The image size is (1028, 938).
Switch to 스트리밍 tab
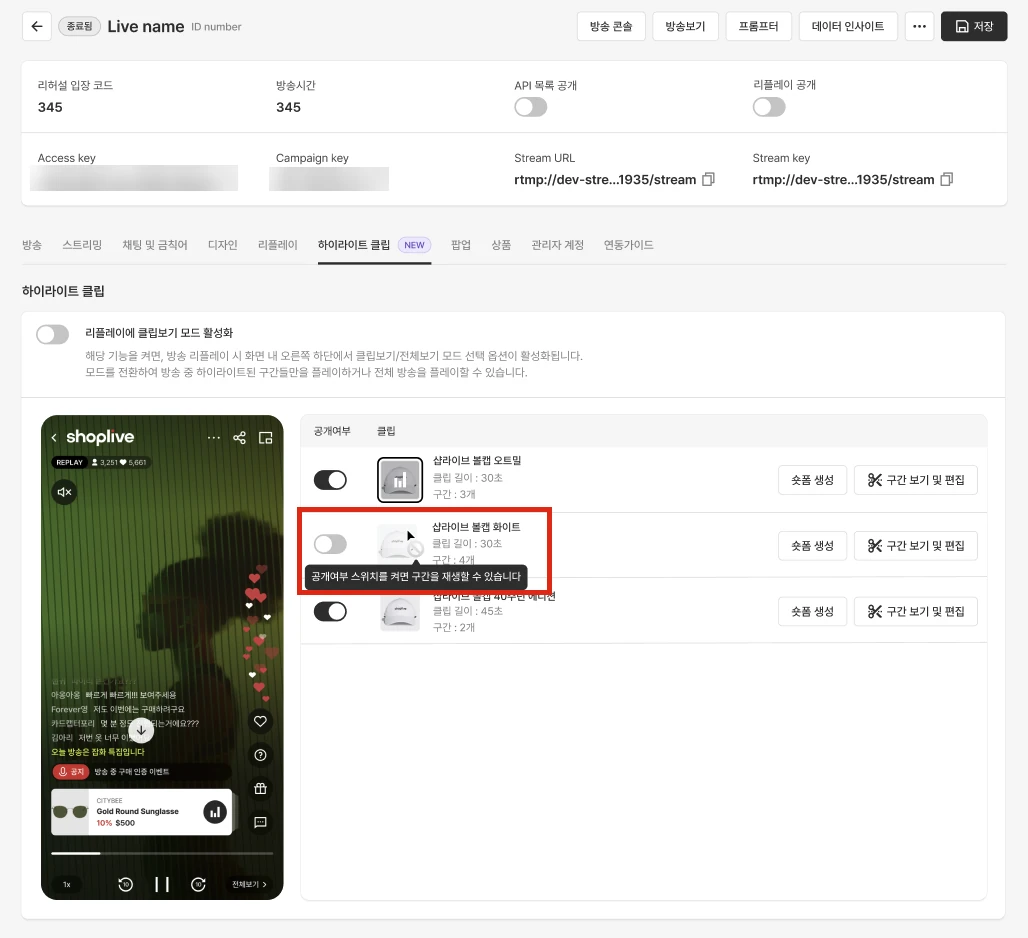tap(82, 245)
